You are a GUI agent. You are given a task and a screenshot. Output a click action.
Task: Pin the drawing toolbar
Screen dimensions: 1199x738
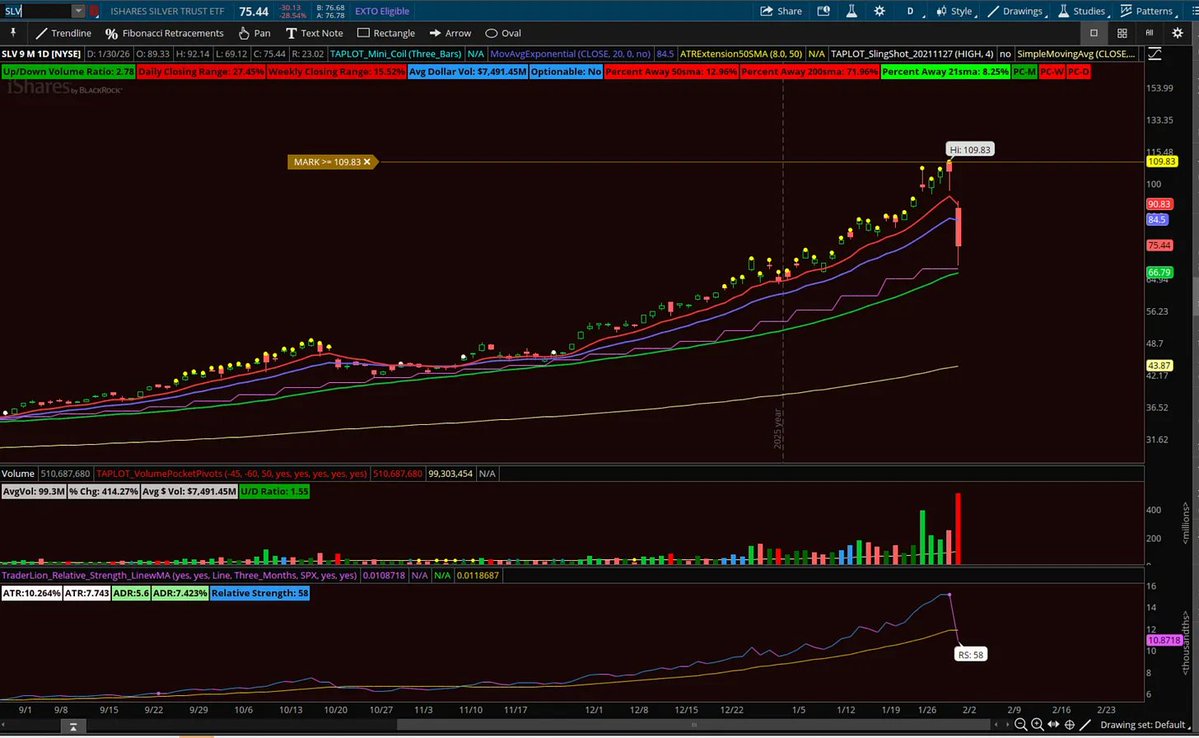pyautogui.click(x=13, y=33)
